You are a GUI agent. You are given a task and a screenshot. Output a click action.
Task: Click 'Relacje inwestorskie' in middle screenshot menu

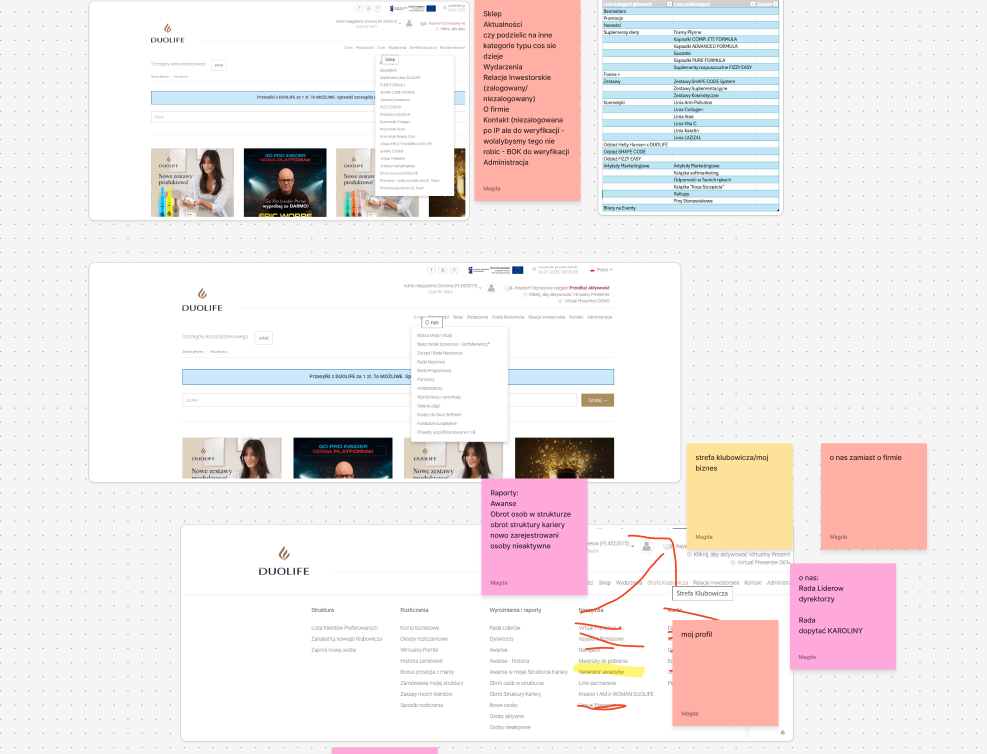(x=546, y=317)
